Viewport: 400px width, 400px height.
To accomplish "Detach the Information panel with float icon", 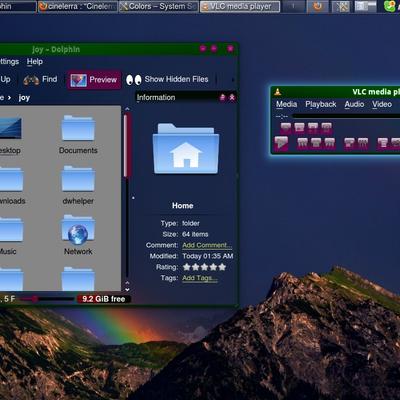I will 223,97.
